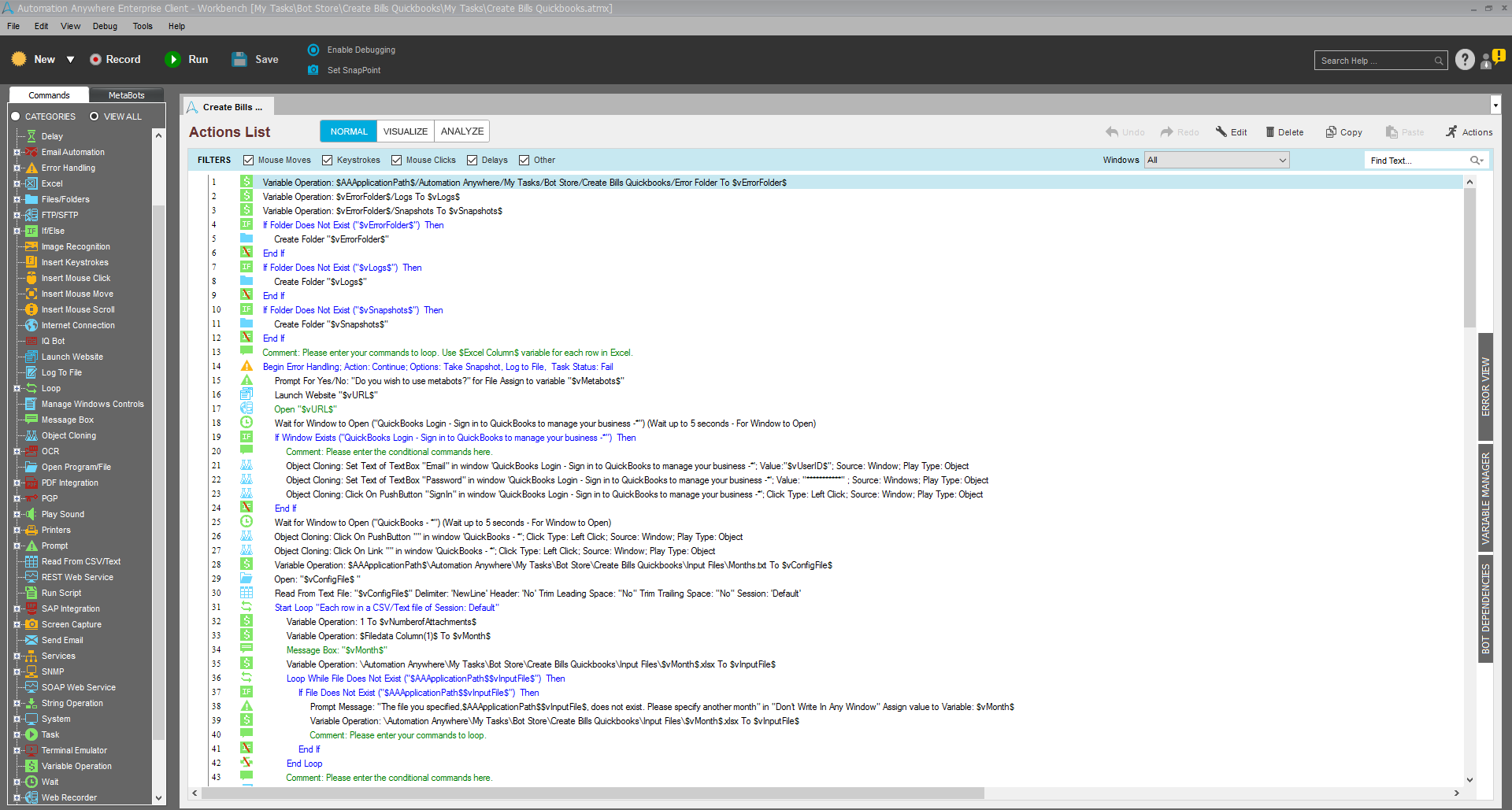Image resolution: width=1512 pixels, height=810 pixels.
Task: Click the Variable Operation dollar icon
Action: tap(31, 767)
